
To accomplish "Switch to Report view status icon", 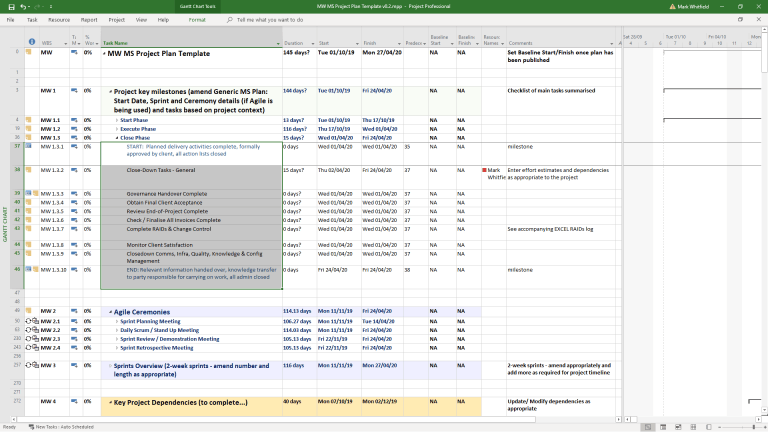I will point(708,427).
